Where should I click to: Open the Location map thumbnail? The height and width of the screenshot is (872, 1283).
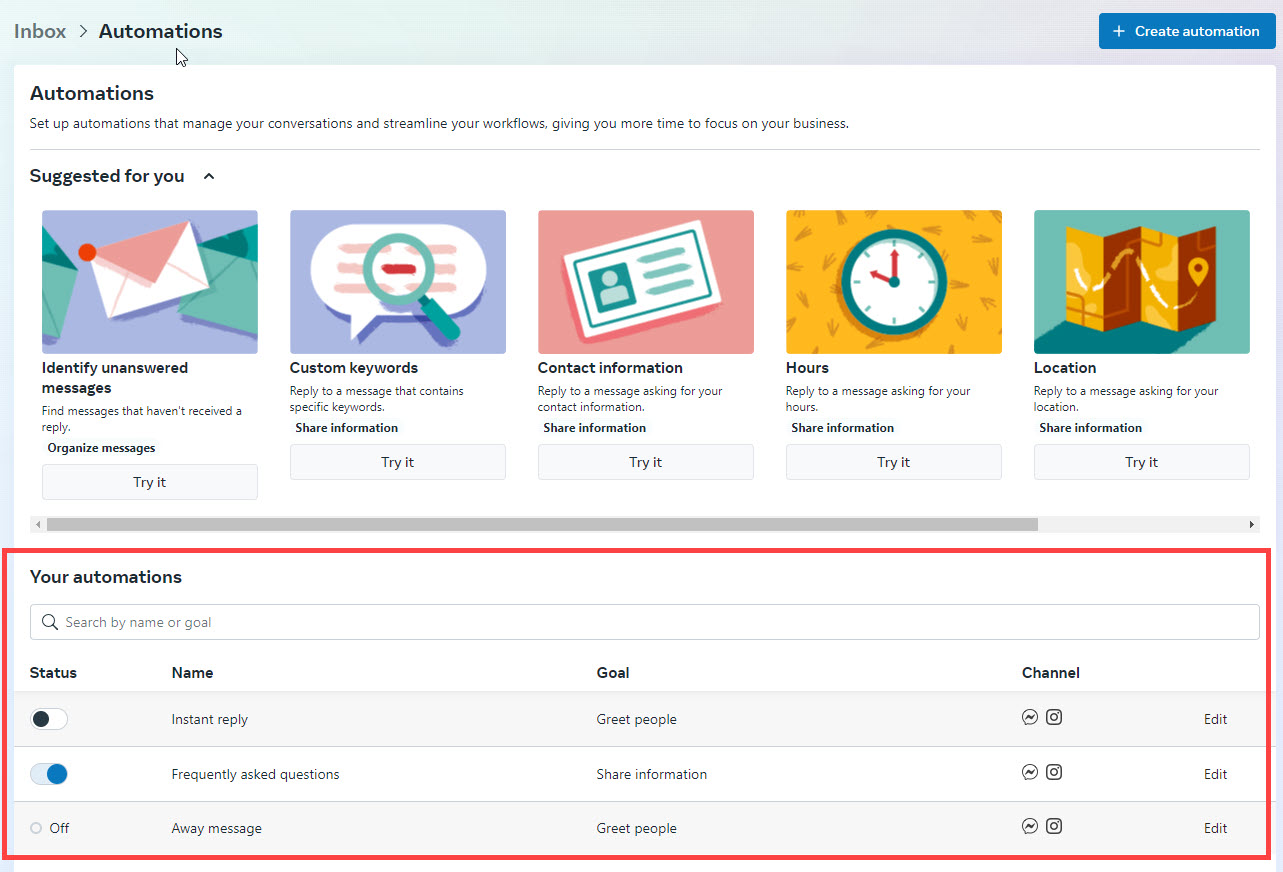tap(1141, 282)
